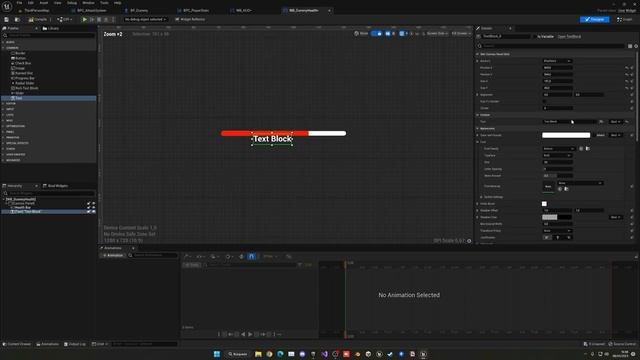Select the Text Block widget on the canvas

(x=272, y=139)
